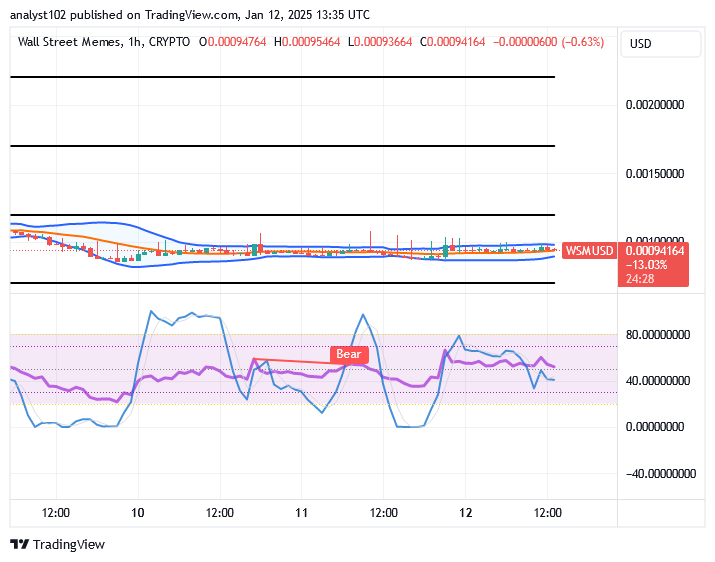
Task: Click the 0.00000000 oscillator axis label
Action: [x=655, y=427]
